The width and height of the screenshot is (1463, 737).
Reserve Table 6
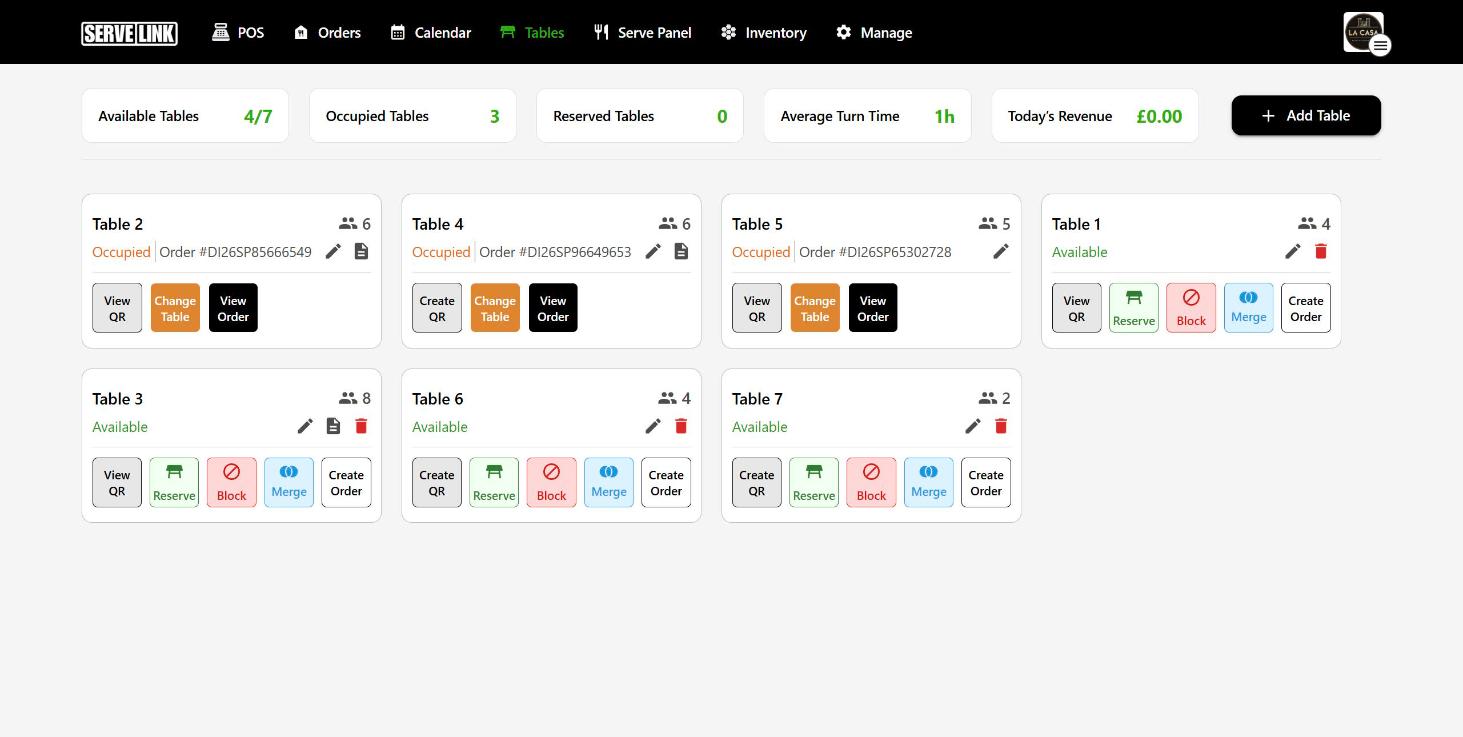[494, 483]
